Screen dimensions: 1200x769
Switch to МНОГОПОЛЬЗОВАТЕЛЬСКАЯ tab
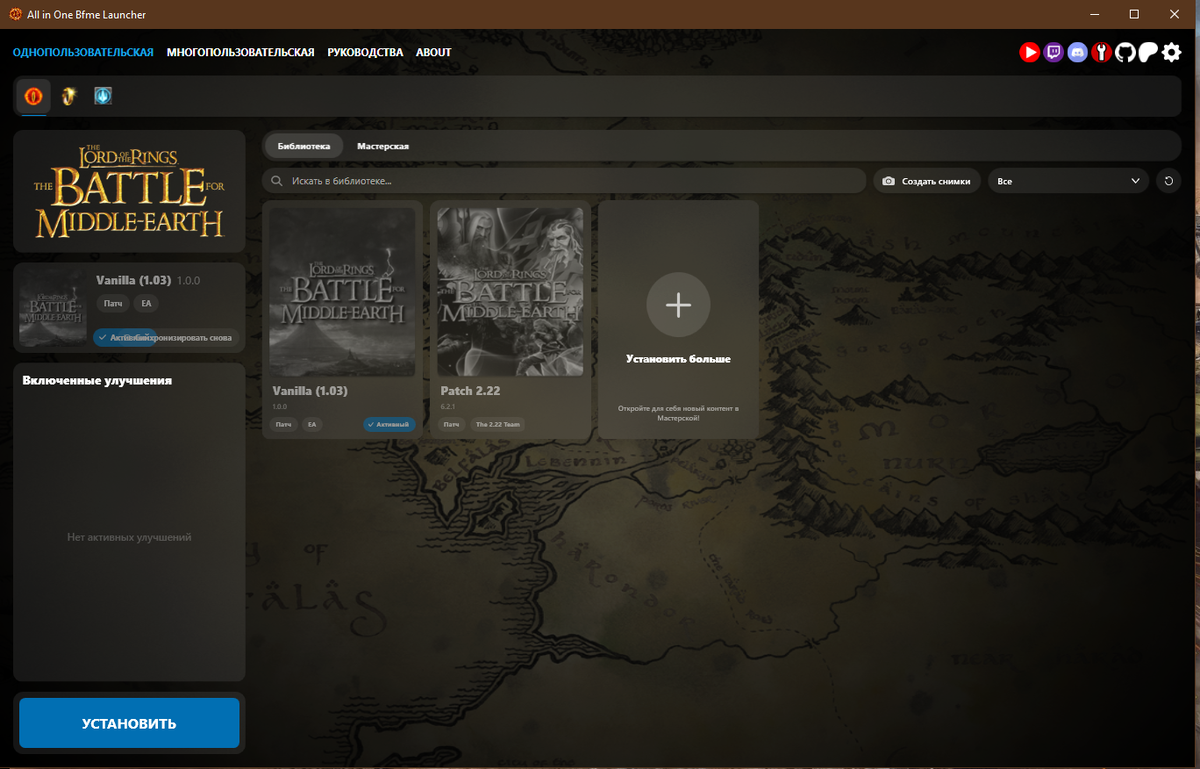point(241,52)
